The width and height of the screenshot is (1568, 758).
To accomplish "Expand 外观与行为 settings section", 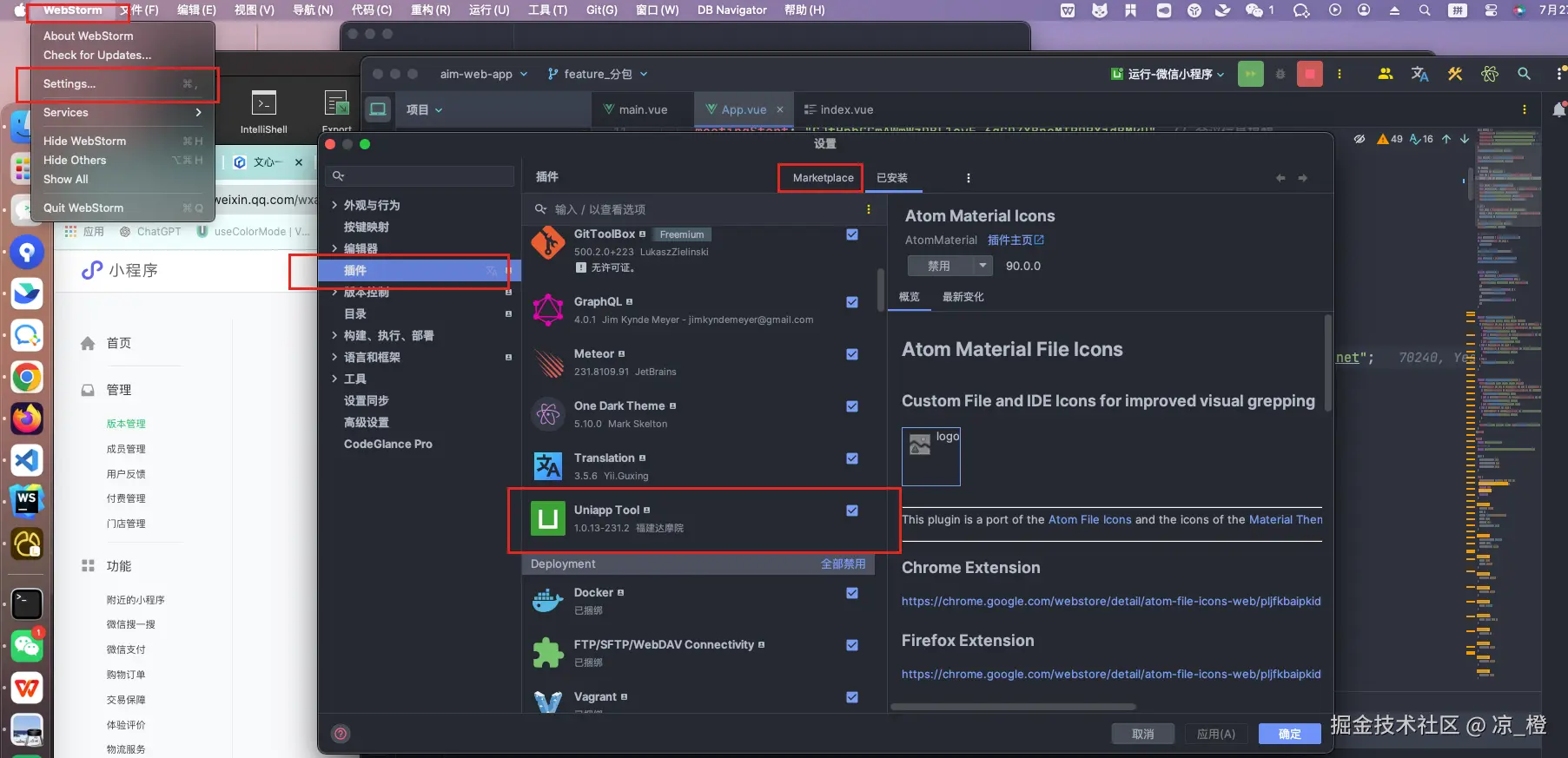I will point(334,205).
